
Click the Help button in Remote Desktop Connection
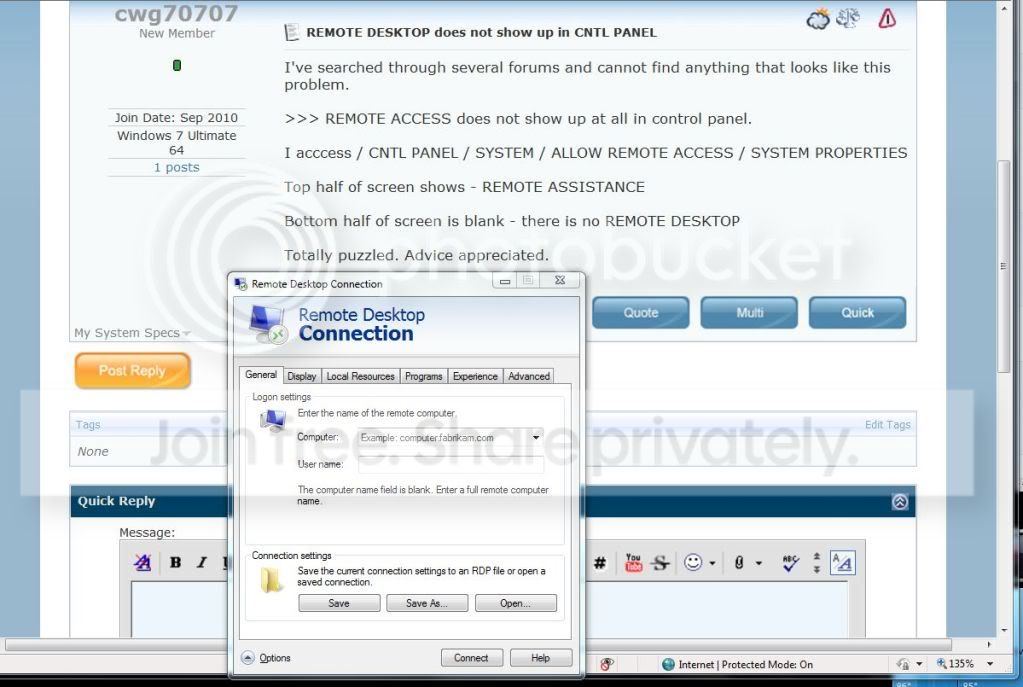click(x=540, y=658)
